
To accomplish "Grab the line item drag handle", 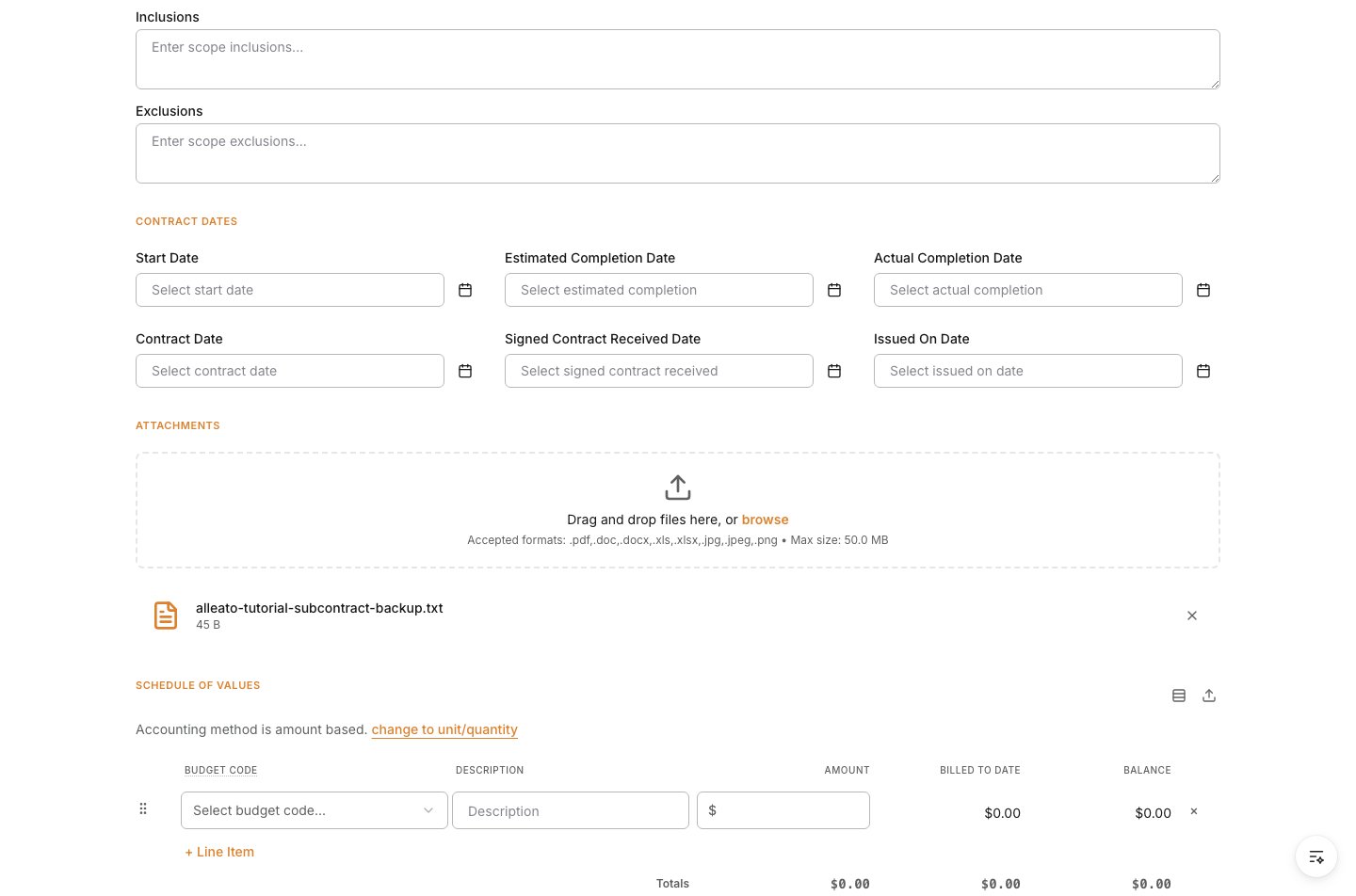I will pyautogui.click(x=143, y=808).
